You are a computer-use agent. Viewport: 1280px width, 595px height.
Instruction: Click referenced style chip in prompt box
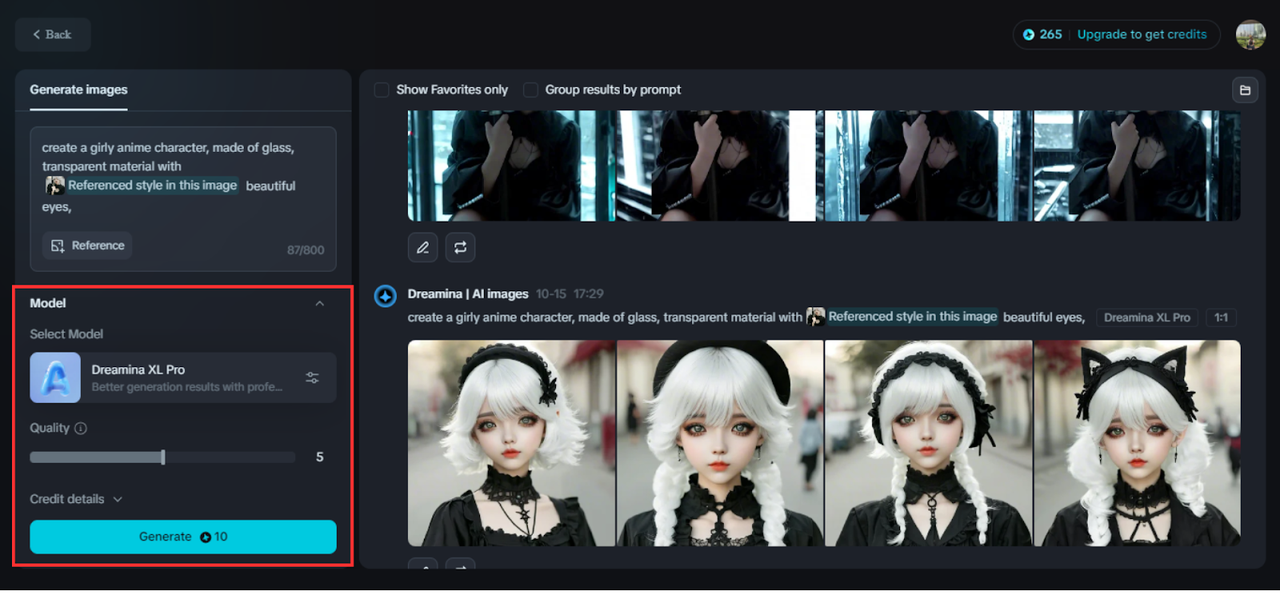tap(142, 185)
